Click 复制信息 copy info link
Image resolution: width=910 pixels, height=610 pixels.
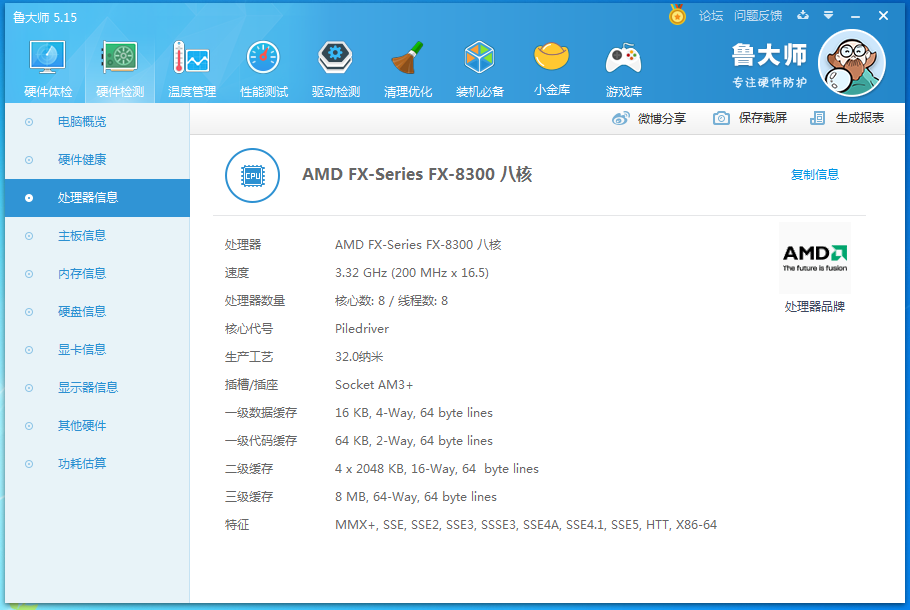[815, 174]
